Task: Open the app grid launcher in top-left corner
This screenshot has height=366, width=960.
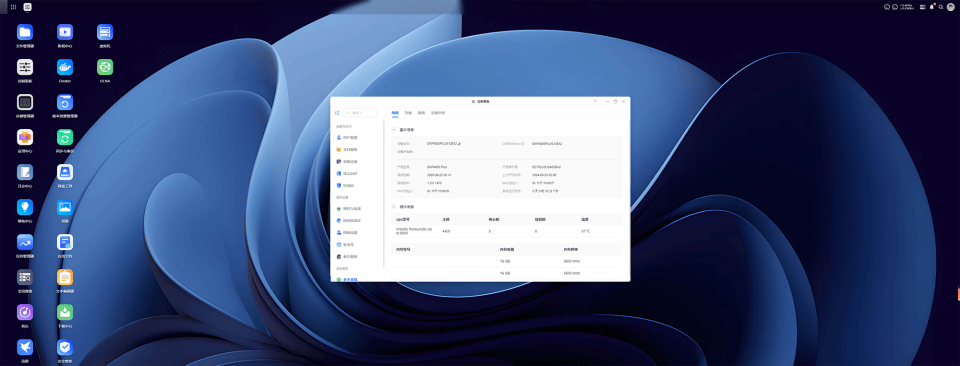Action: [13, 7]
